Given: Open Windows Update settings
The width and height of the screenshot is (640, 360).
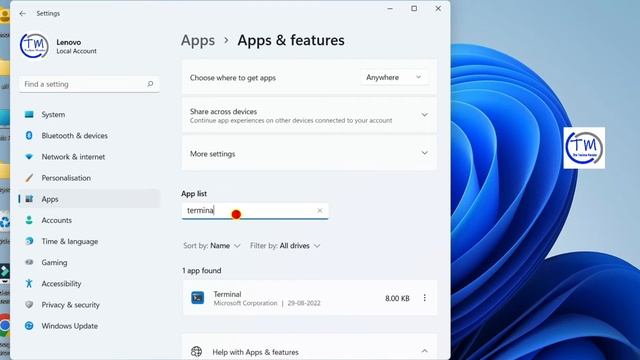Looking at the screenshot, I should click(89, 326).
